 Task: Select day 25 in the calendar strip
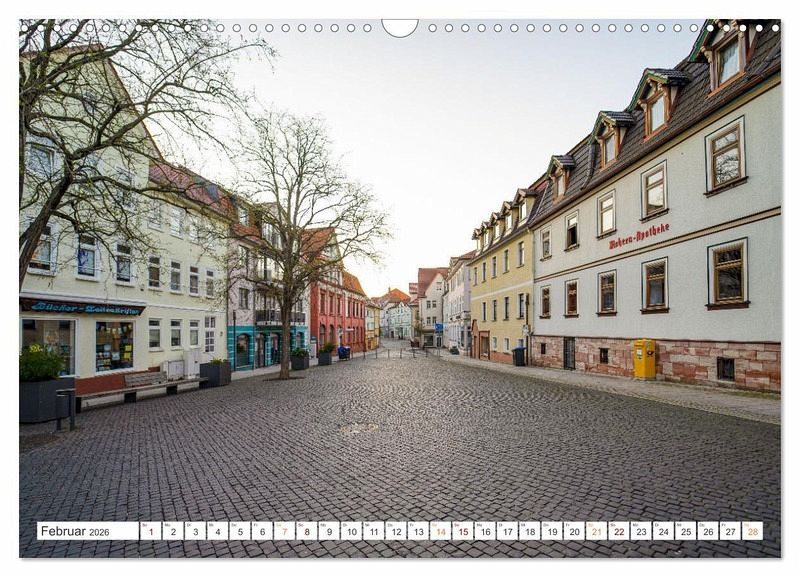(x=685, y=531)
